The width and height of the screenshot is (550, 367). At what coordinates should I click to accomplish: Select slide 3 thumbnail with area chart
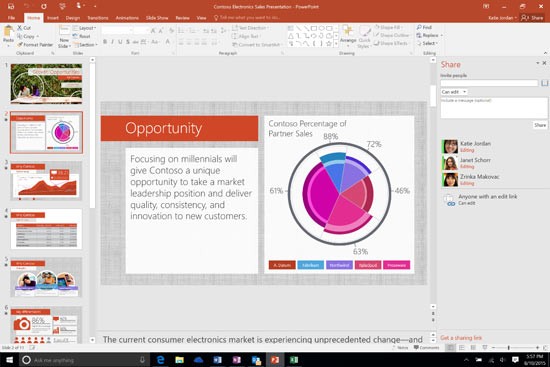[46, 181]
